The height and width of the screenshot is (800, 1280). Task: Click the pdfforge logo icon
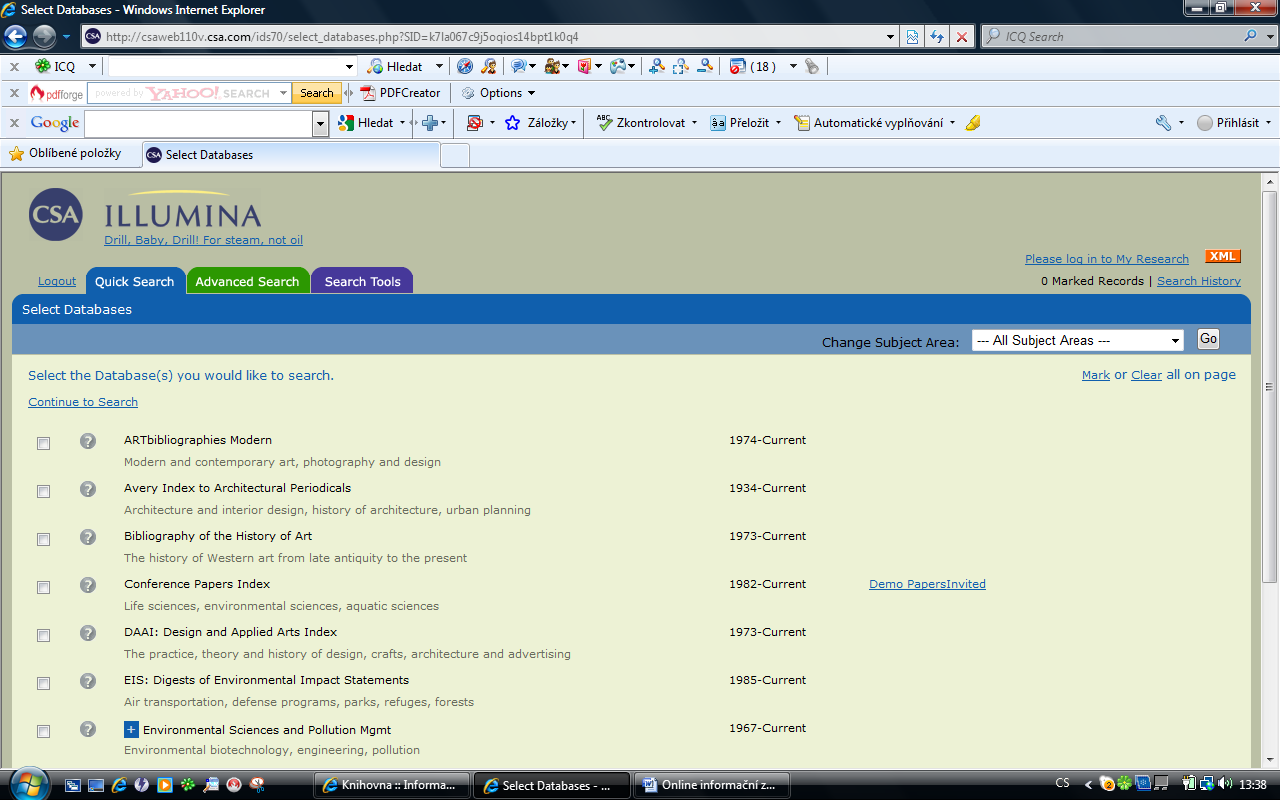56,93
